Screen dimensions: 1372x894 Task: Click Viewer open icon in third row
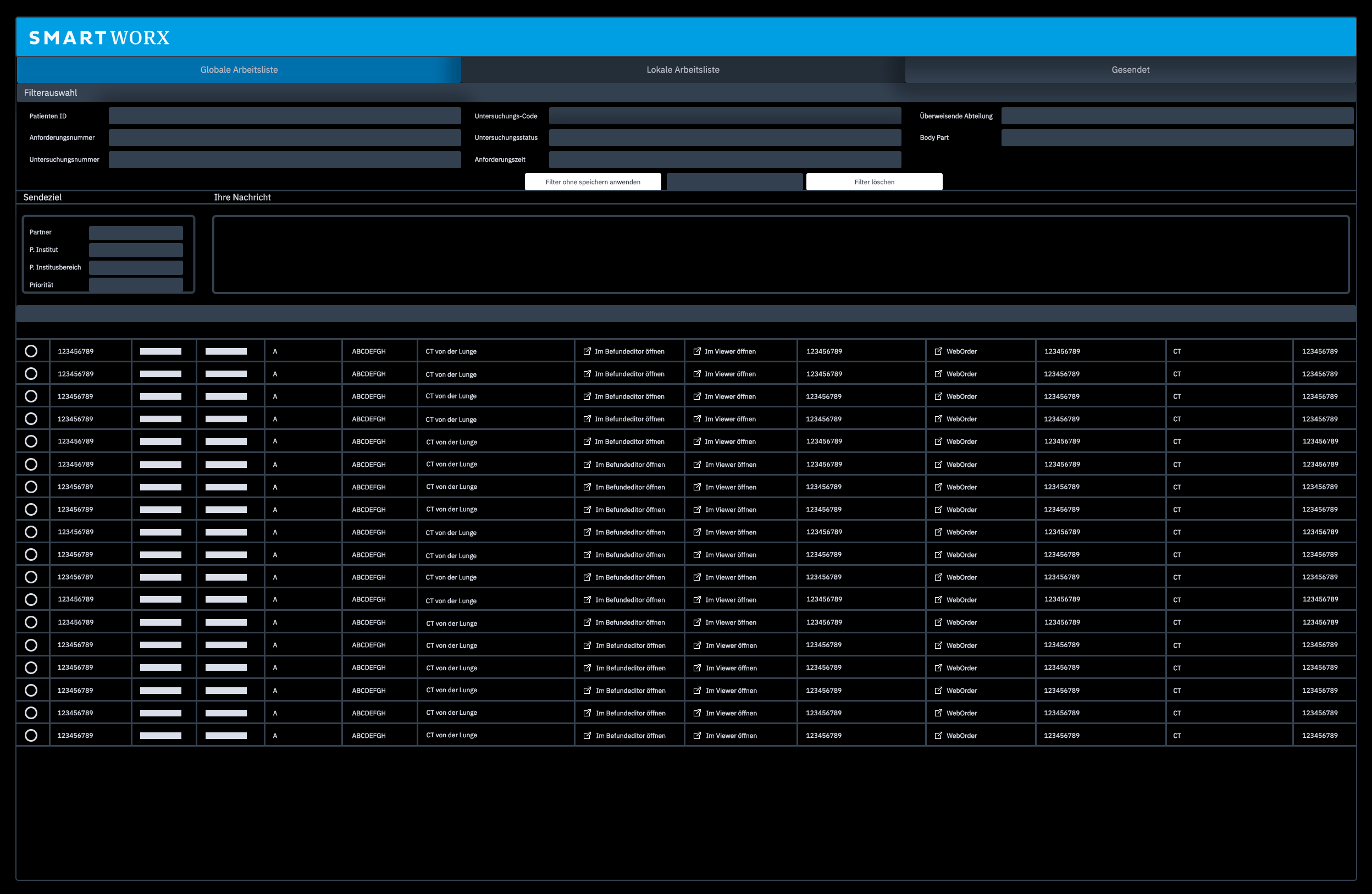coord(697,396)
